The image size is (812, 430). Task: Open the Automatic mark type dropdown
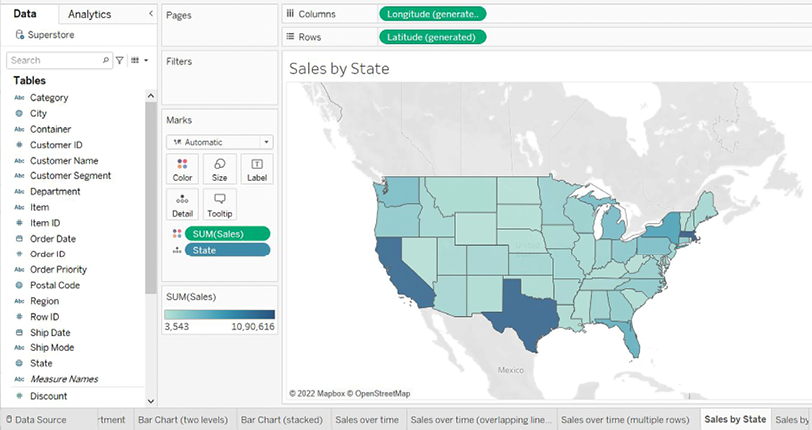pos(220,142)
